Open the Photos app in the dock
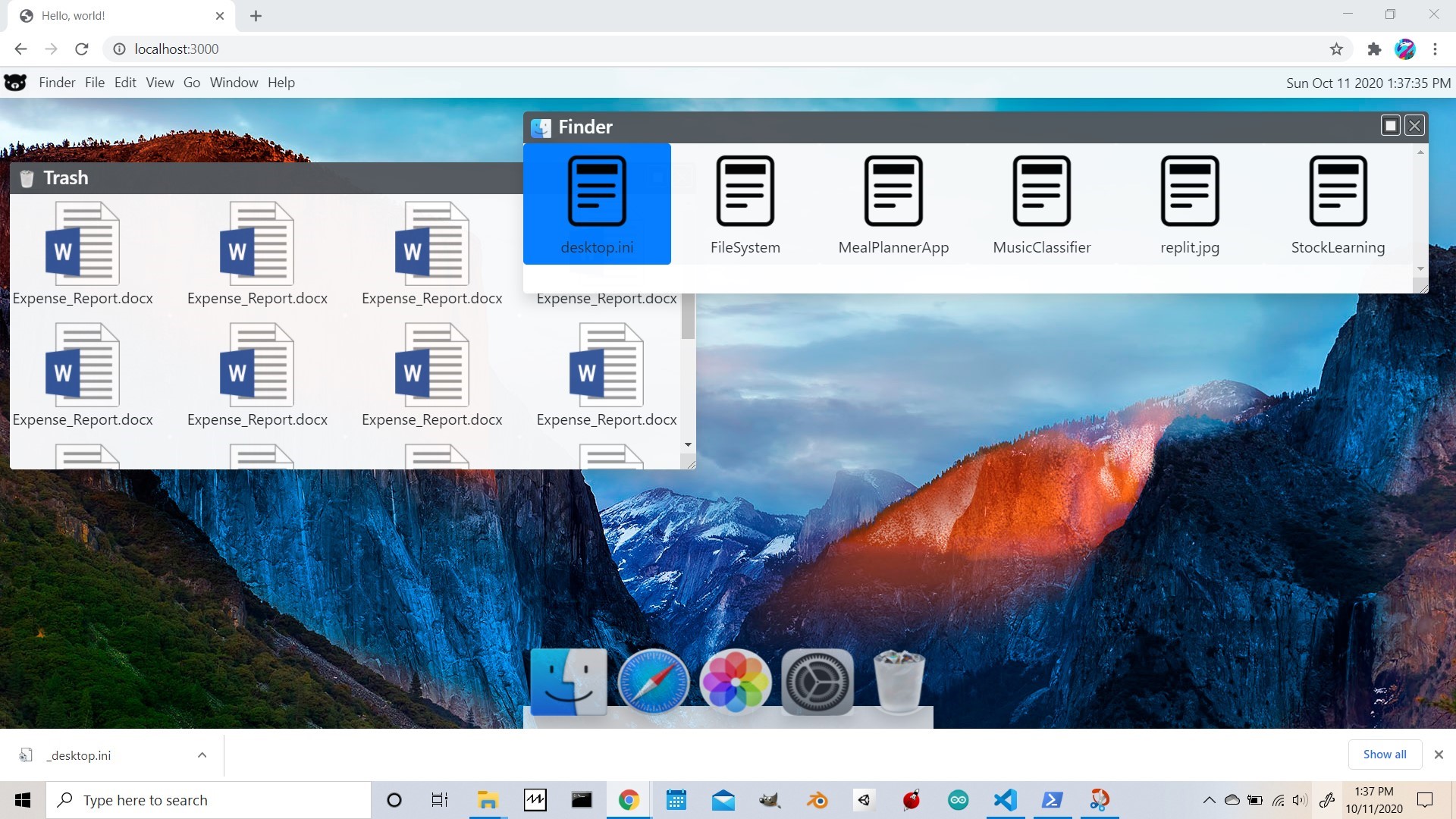This screenshot has height=819, width=1456. click(735, 682)
